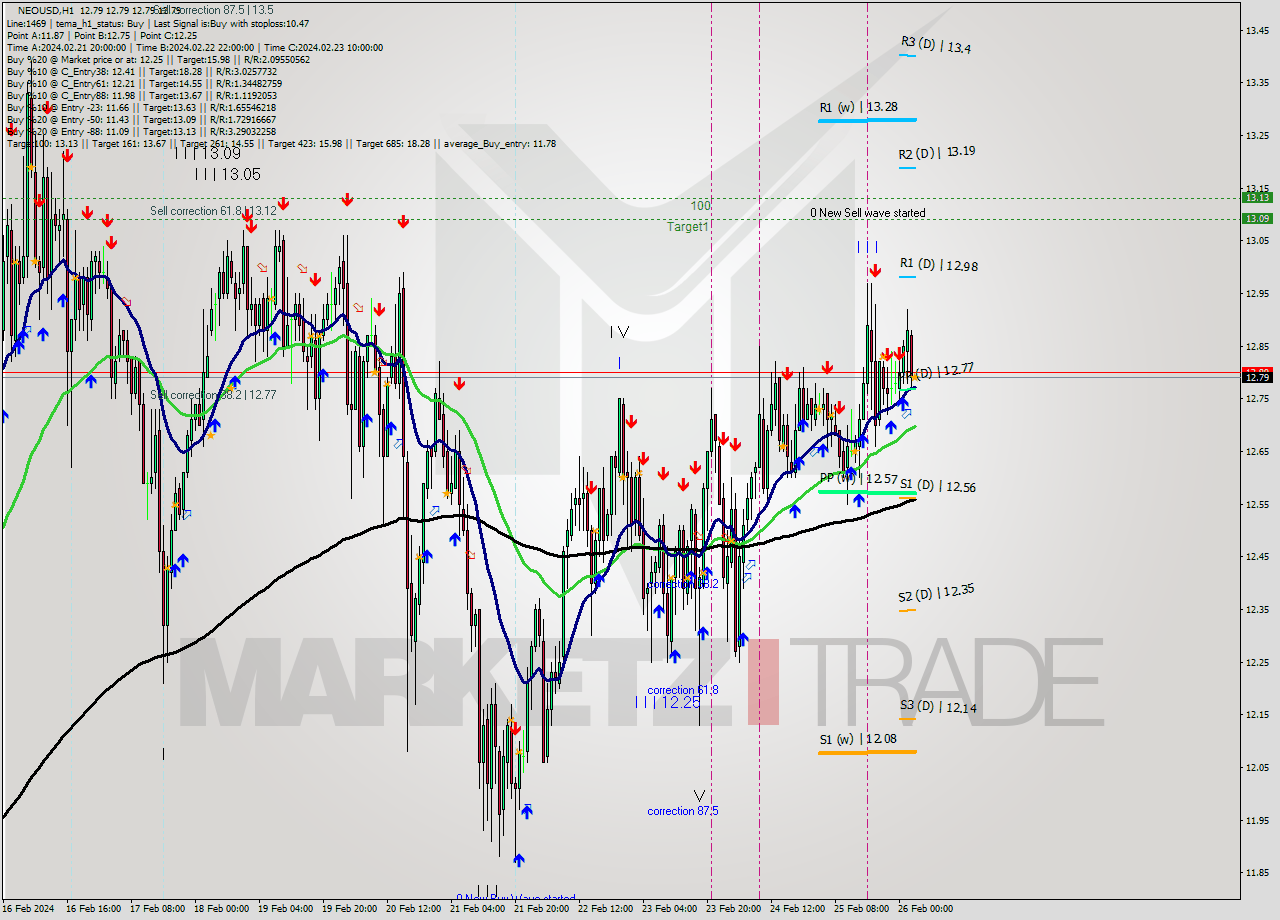The height and width of the screenshot is (920, 1280).
Task: Click the R3 (D) 13.4 pivot label
Action: (935, 45)
